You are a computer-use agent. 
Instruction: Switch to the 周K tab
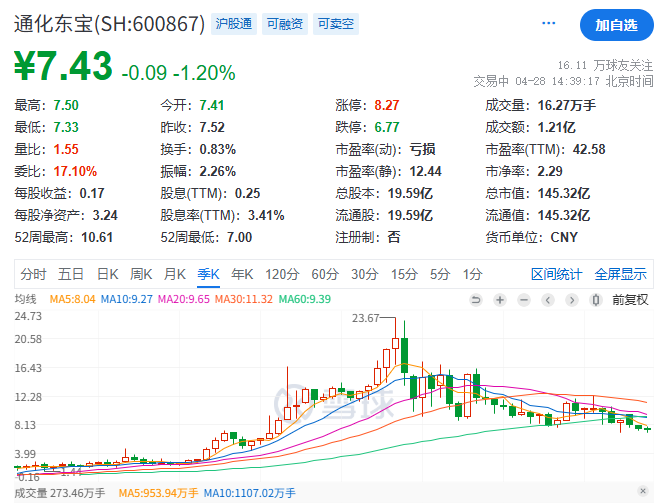pyautogui.click(x=141, y=274)
